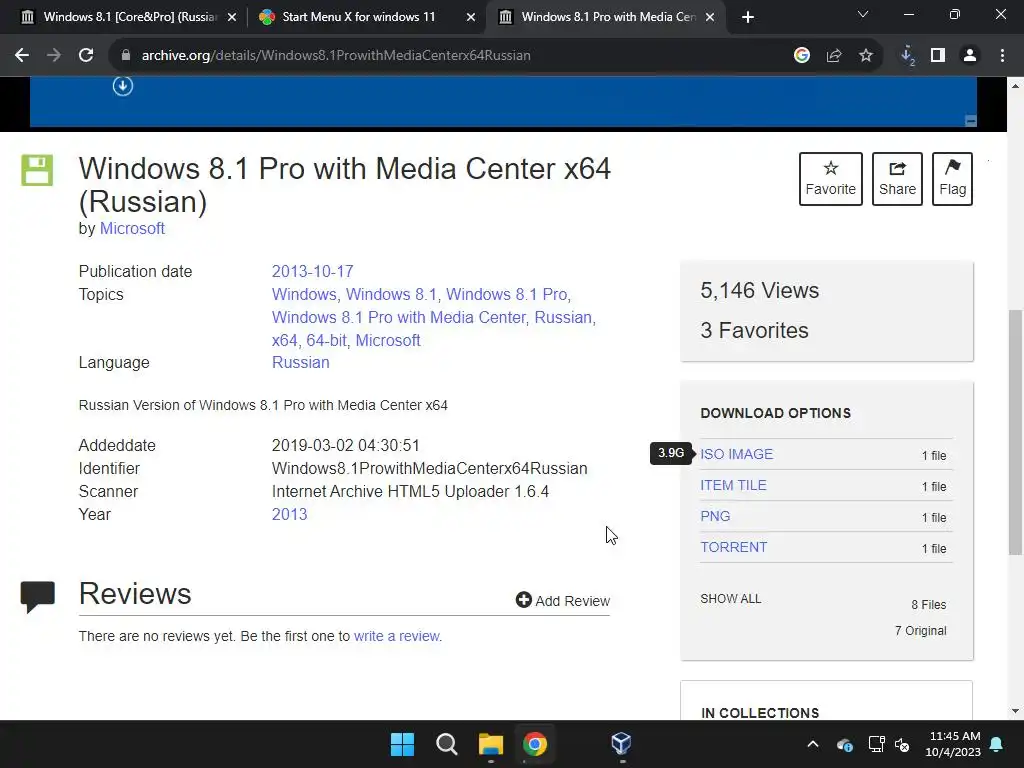Open the clock showing 11:45 AM
Viewport: 1024px width, 768px height.
coord(953,744)
